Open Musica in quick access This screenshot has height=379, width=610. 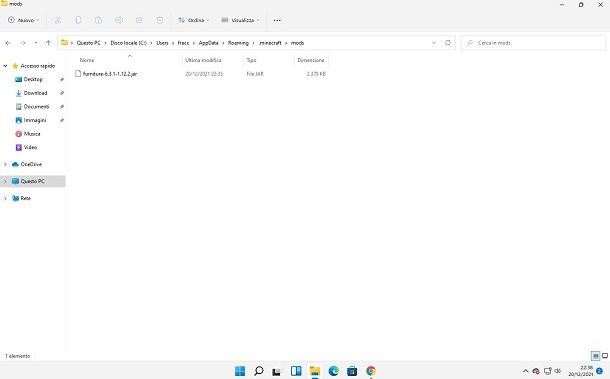tap(32, 134)
